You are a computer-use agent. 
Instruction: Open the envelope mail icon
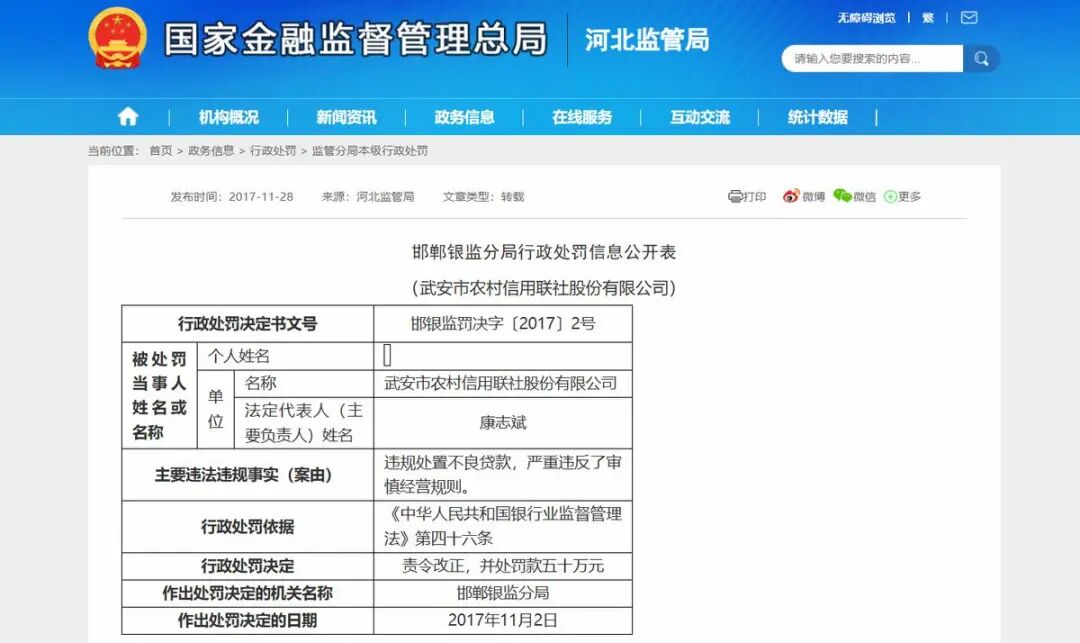968,18
